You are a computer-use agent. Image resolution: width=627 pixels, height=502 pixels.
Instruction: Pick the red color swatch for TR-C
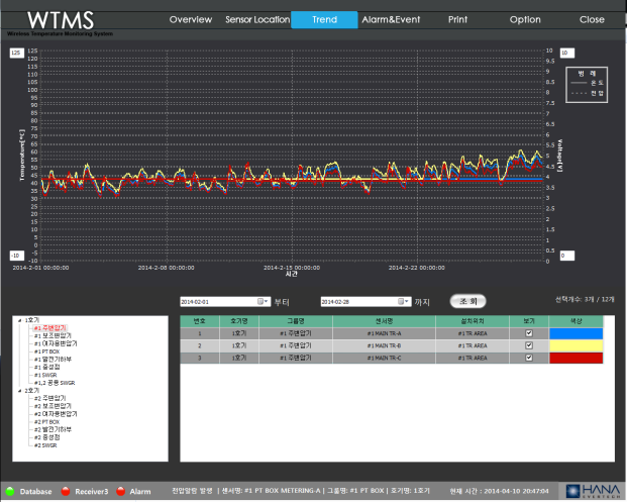point(576,357)
